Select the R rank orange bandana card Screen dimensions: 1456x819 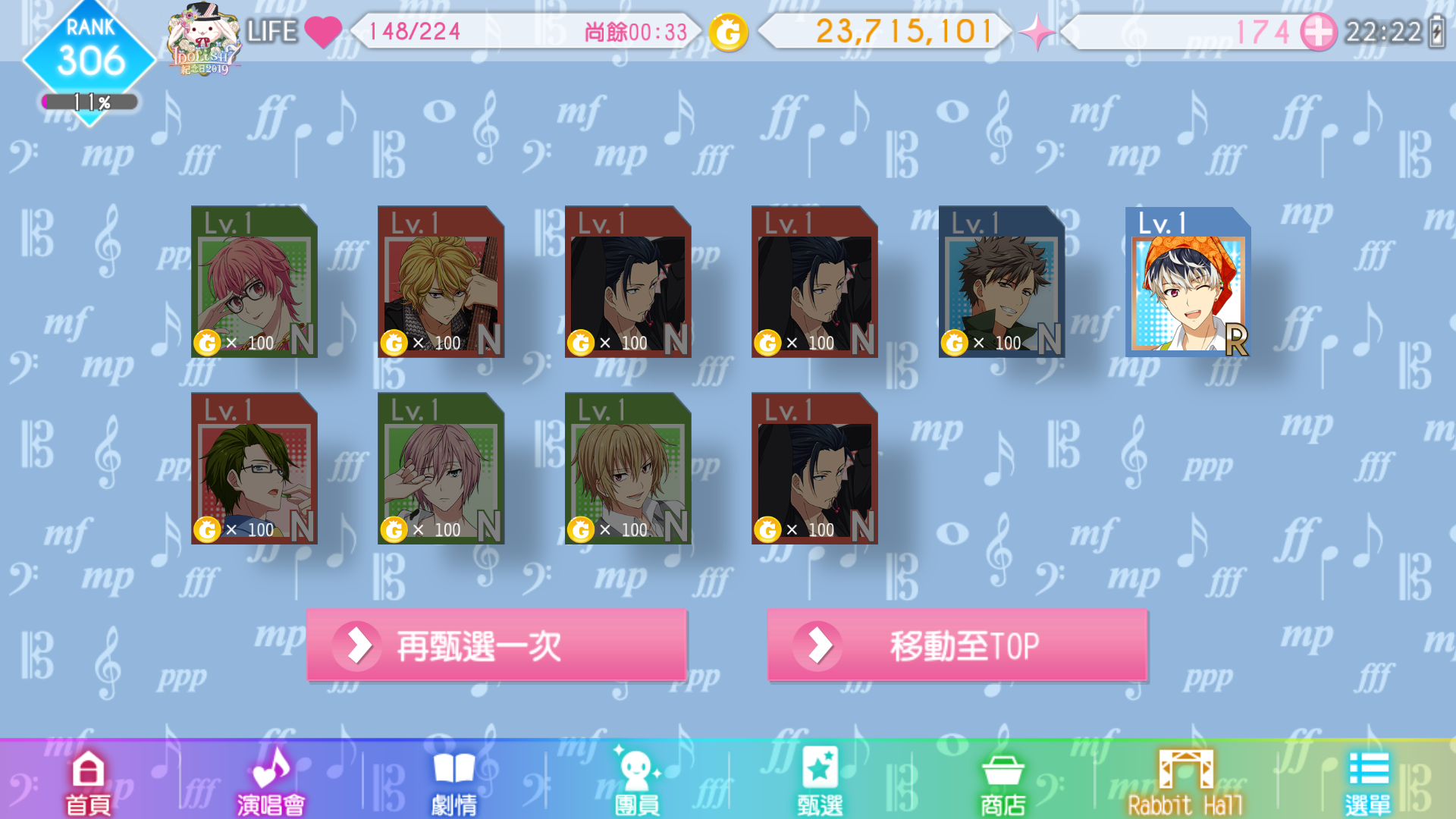click(1188, 281)
